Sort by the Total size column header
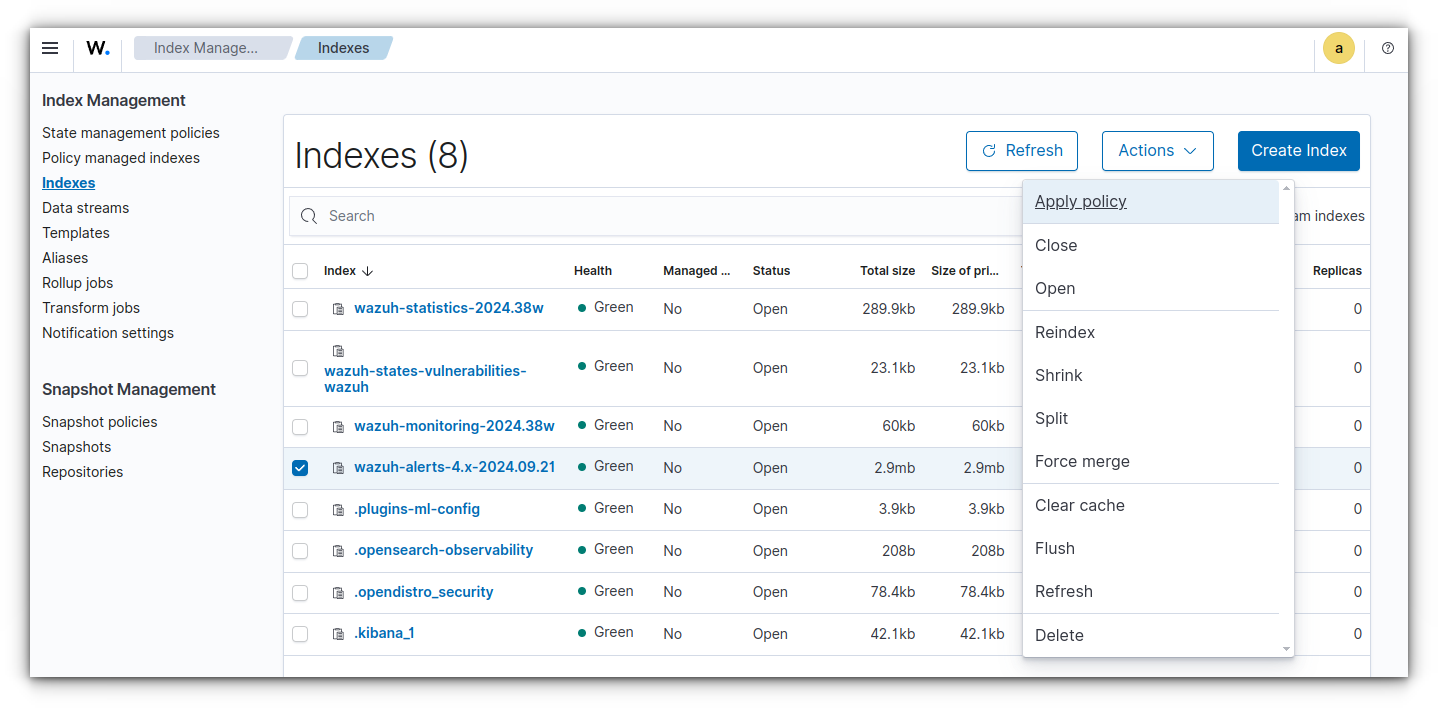Image resolution: width=1438 pixels, height=709 pixels. [x=887, y=271]
